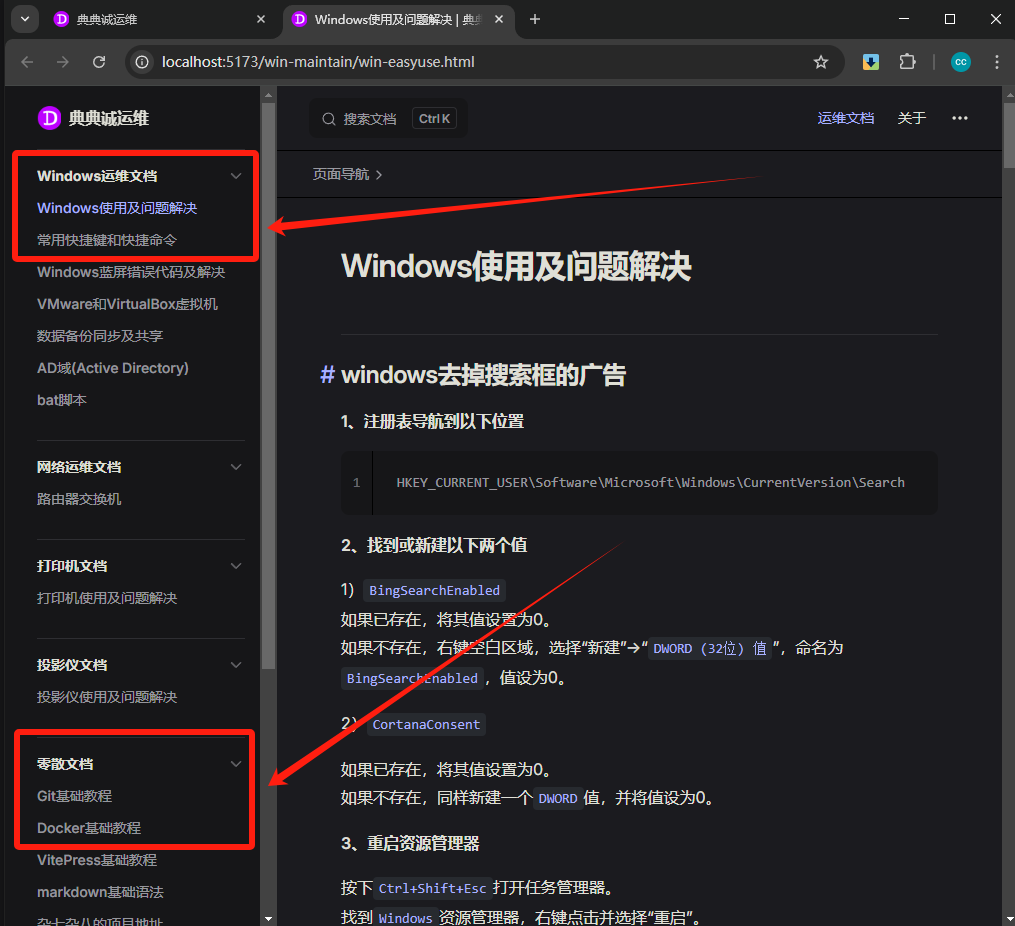Open 数据备份同步及共享 sidebar link

(x=100, y=336)
